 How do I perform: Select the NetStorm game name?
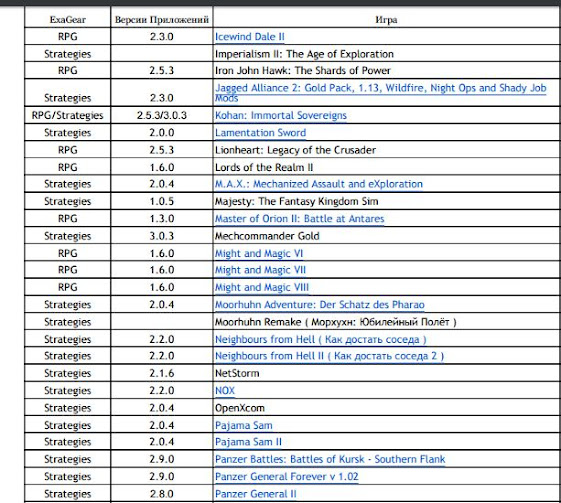click(x=237, y=373)
